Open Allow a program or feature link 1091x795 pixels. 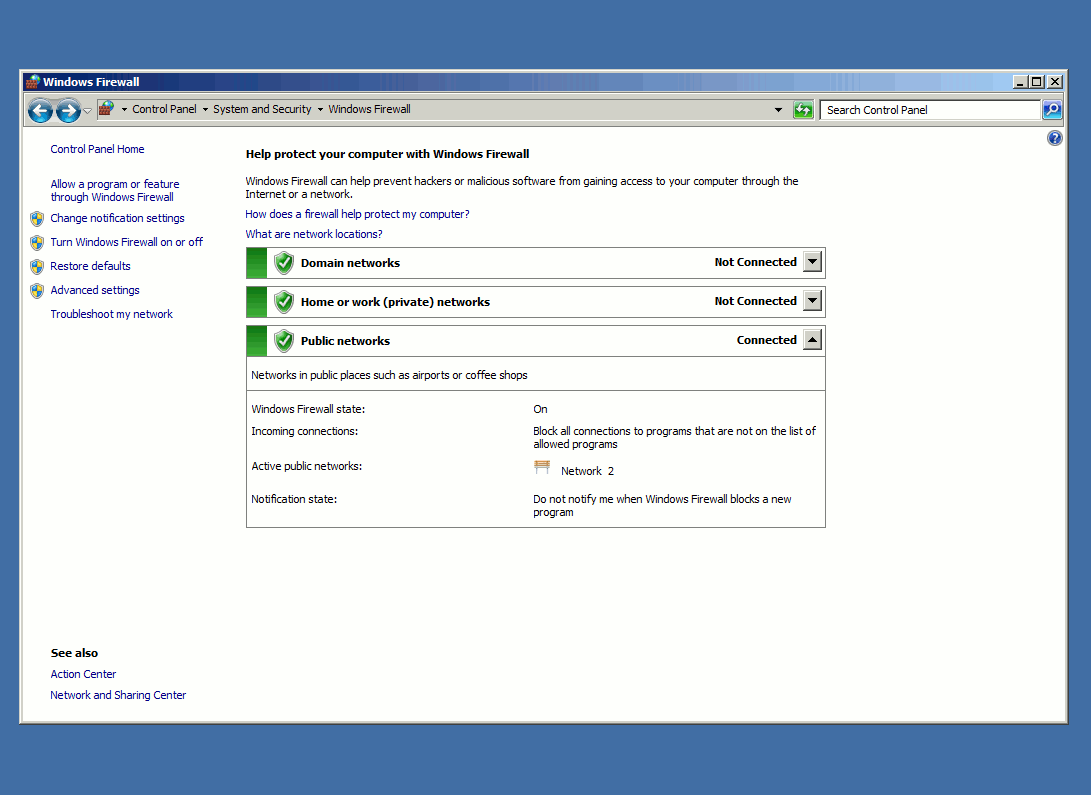tap(115, 191)
